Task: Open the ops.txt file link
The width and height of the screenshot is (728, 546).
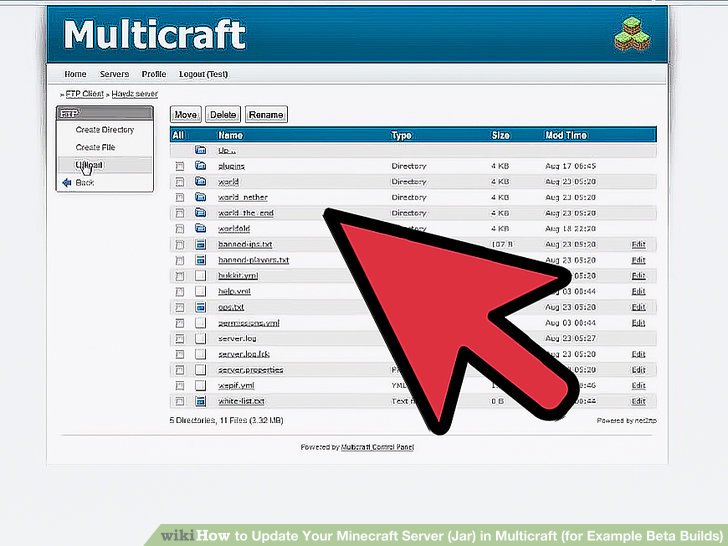Action: tap(231, 307)
